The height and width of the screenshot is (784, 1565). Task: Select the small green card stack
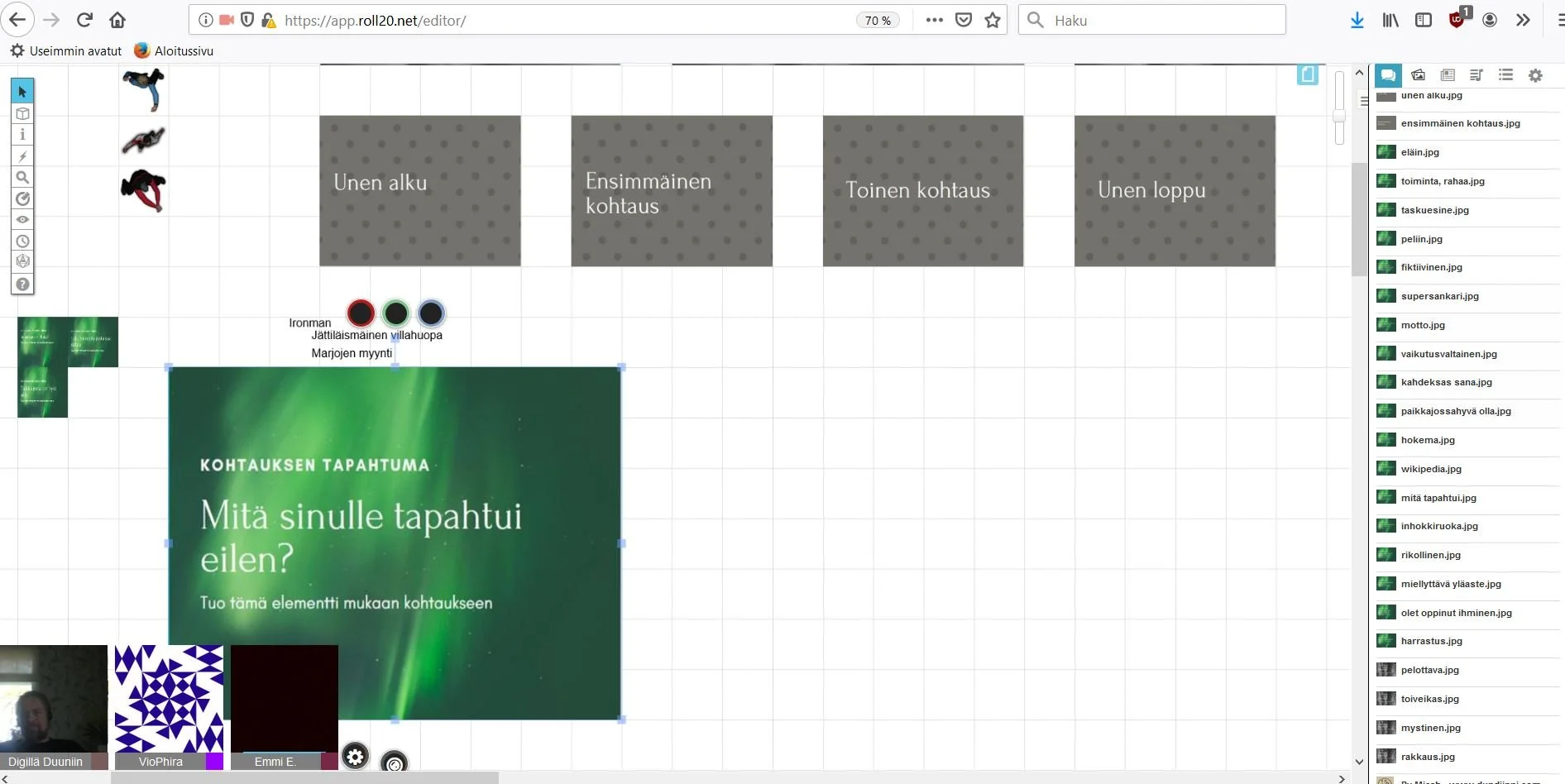pyautogui.click(x=67, y=366)
